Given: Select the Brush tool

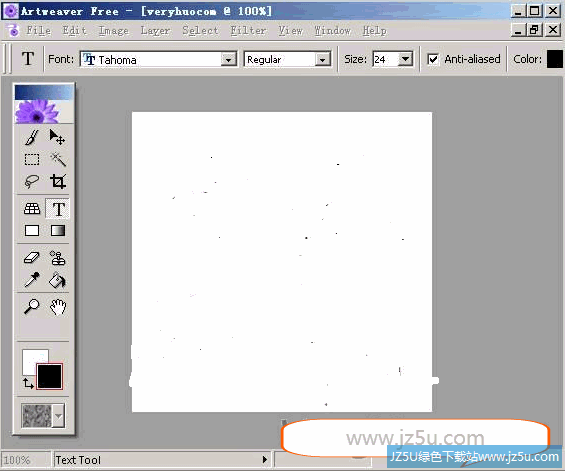Looking at the screenshot, I should coord(32,137).
